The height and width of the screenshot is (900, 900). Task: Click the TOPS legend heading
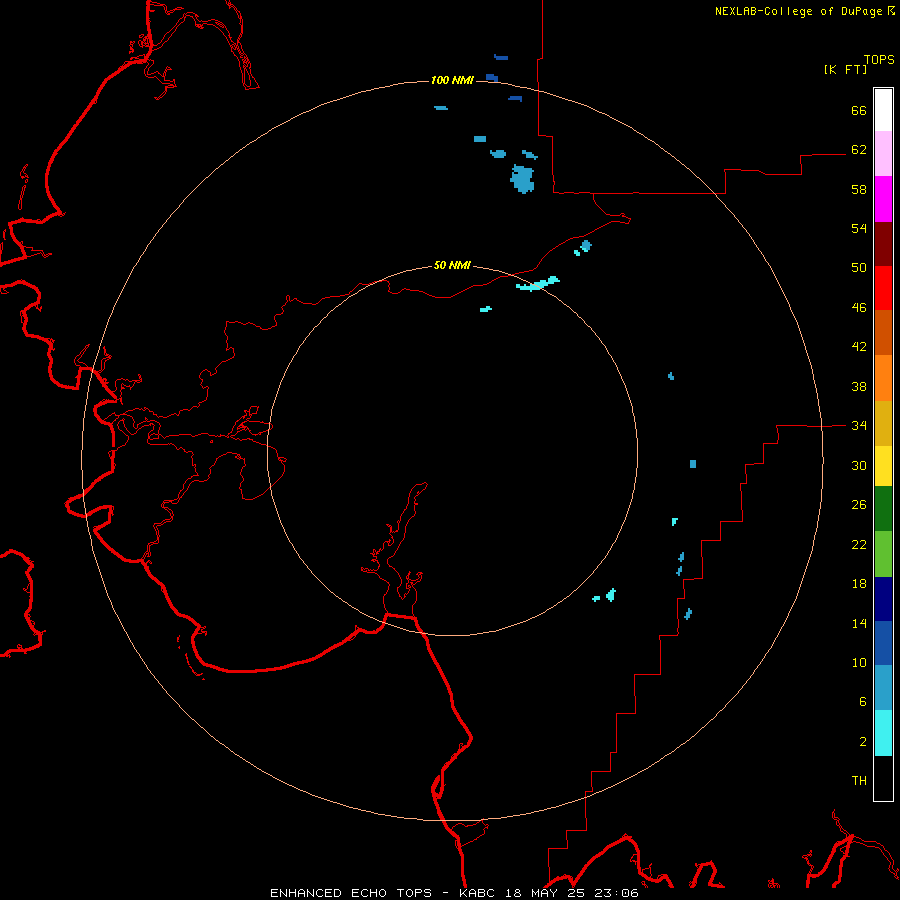pos(879,59)
